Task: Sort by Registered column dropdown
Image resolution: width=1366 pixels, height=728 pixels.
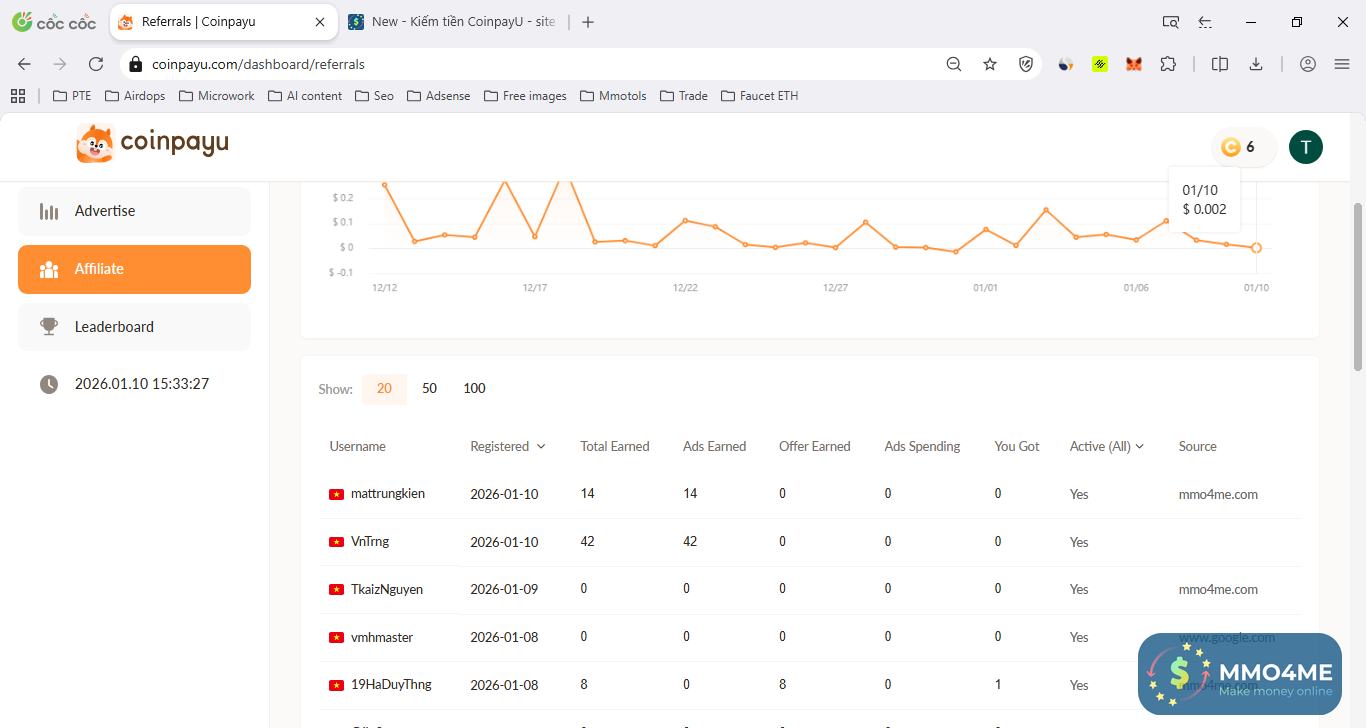Action: point(508,447)
